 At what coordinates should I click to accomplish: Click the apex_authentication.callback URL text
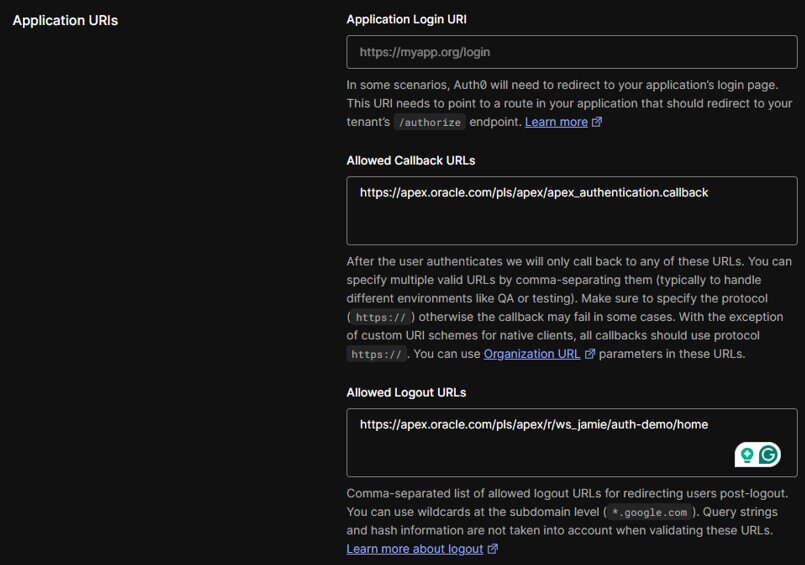[534, 192]
